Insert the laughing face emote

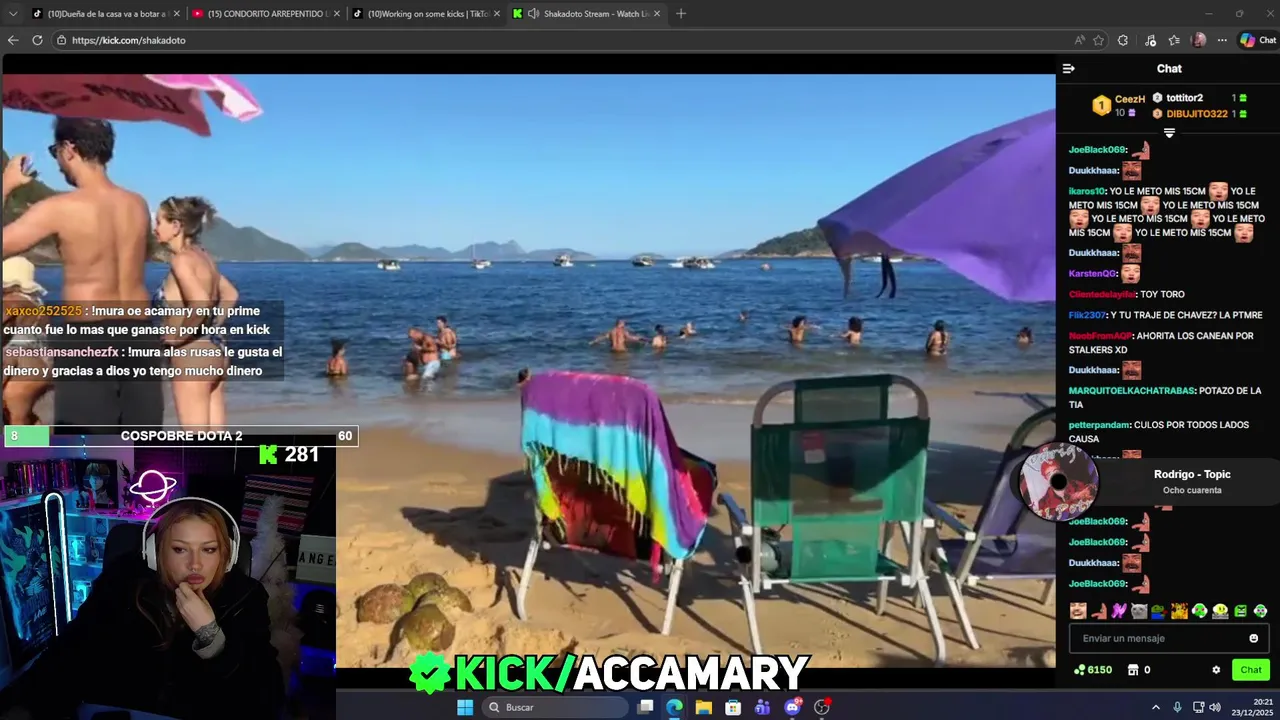point(1077,611)
